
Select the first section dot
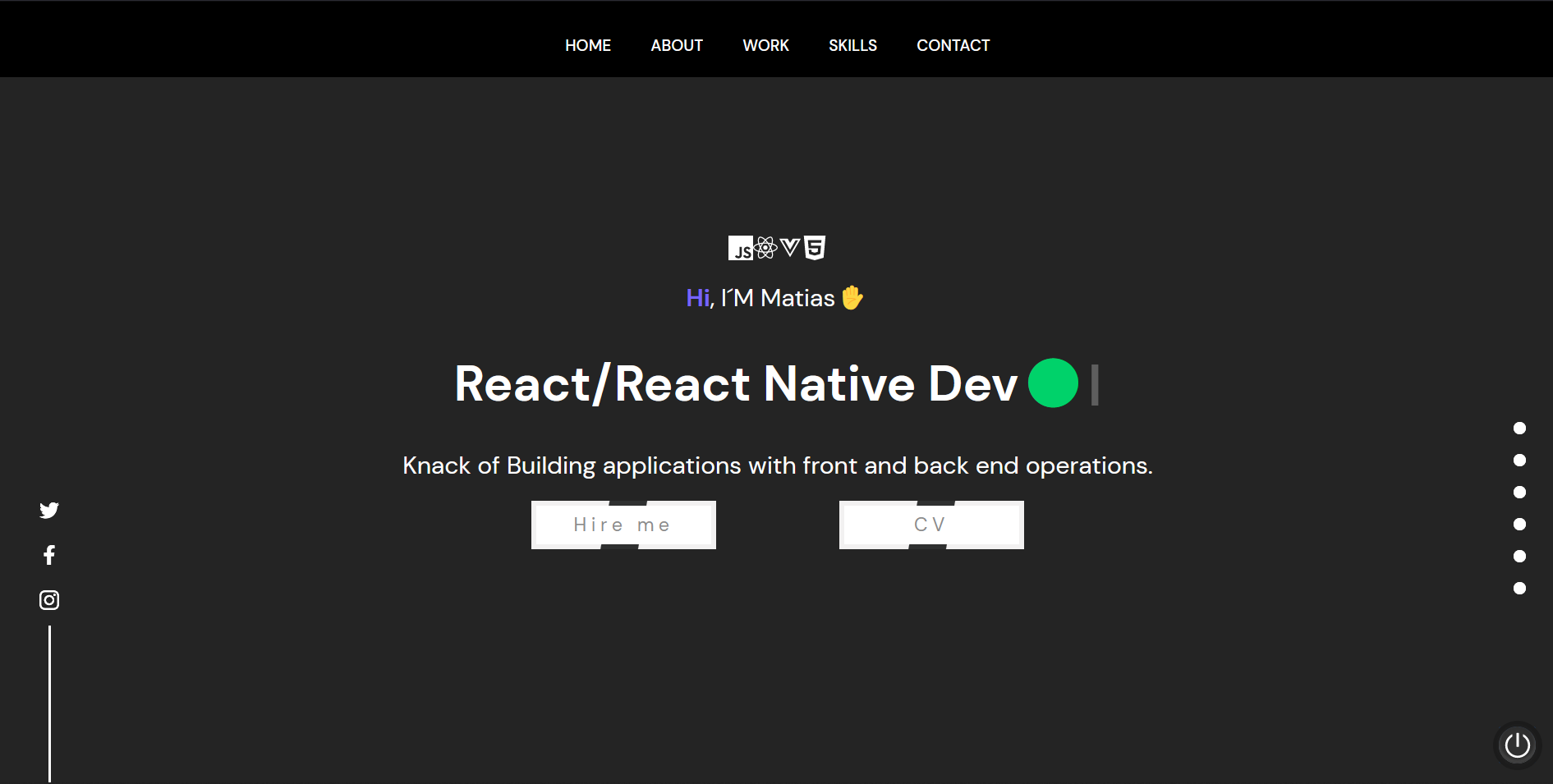coord(1519,429)
